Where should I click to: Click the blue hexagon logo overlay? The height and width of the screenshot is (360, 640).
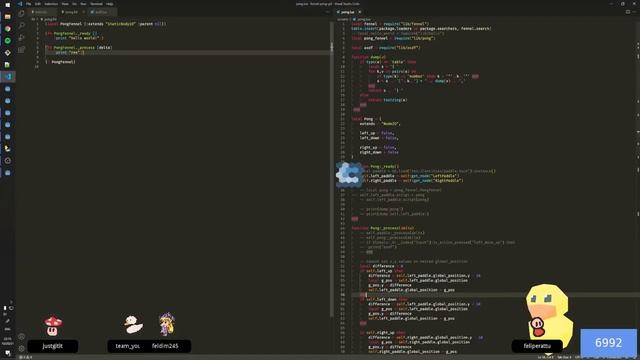[349, 175]
